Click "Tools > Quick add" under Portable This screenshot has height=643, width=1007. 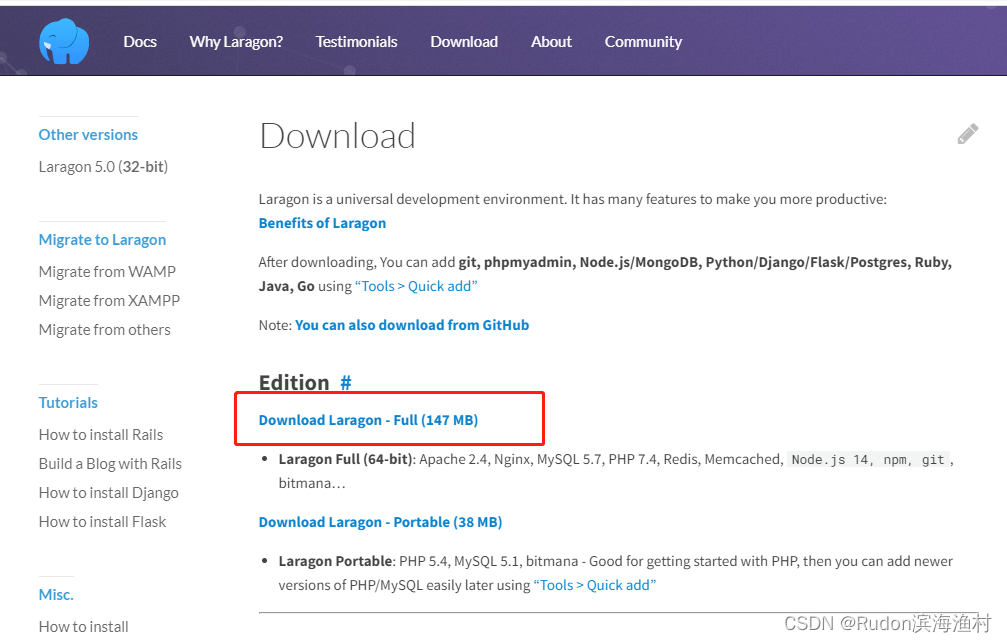(595, 585)
